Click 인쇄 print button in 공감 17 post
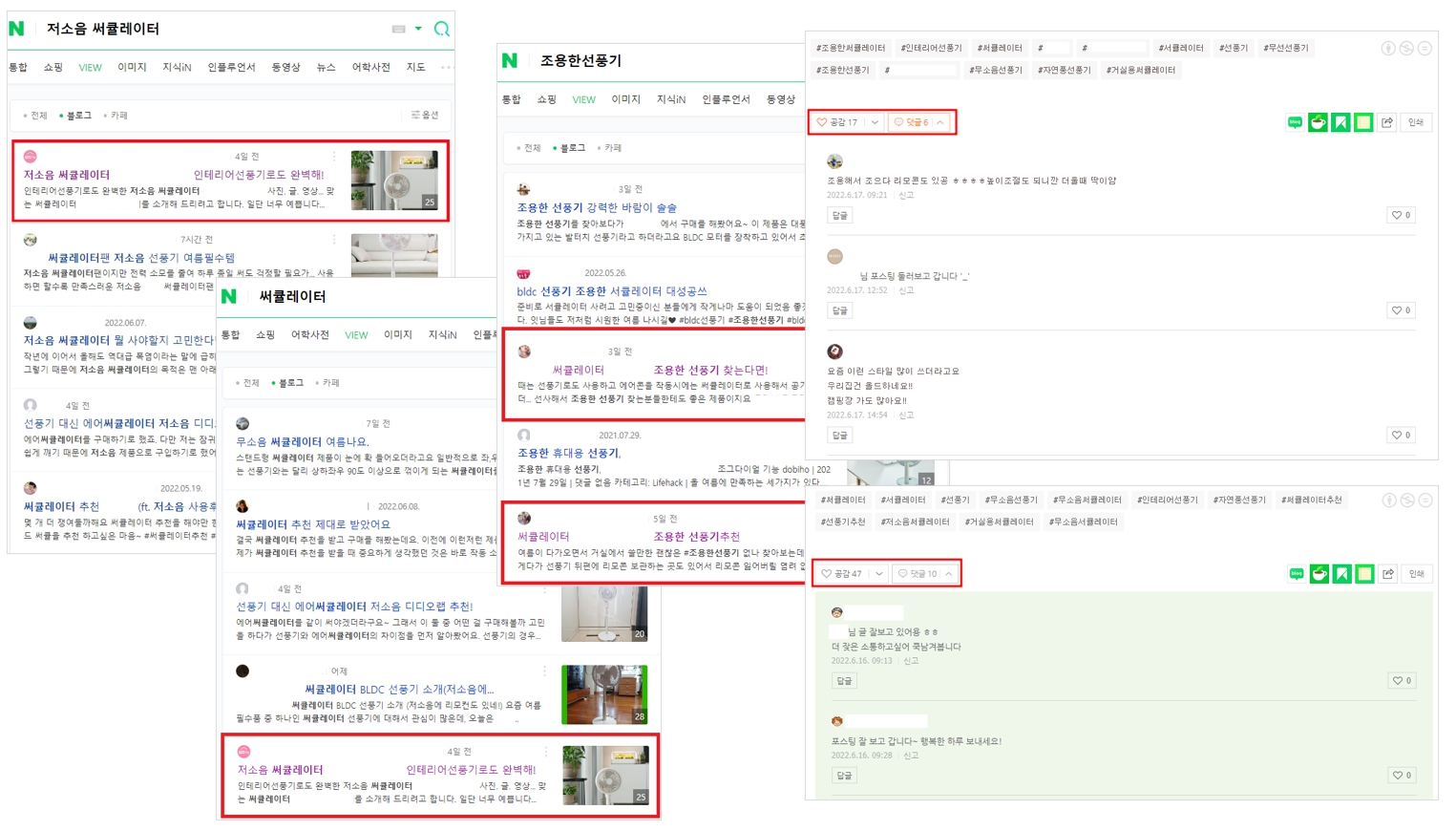The image size is (1456, 831). [x=1416, y=122]
